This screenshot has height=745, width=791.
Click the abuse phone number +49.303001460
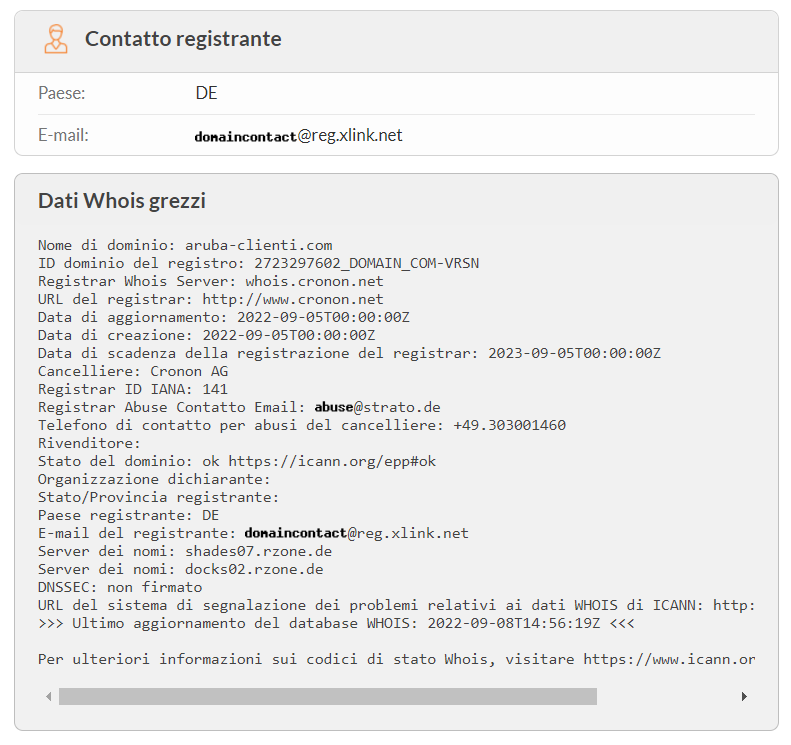[x=509, y=425]
